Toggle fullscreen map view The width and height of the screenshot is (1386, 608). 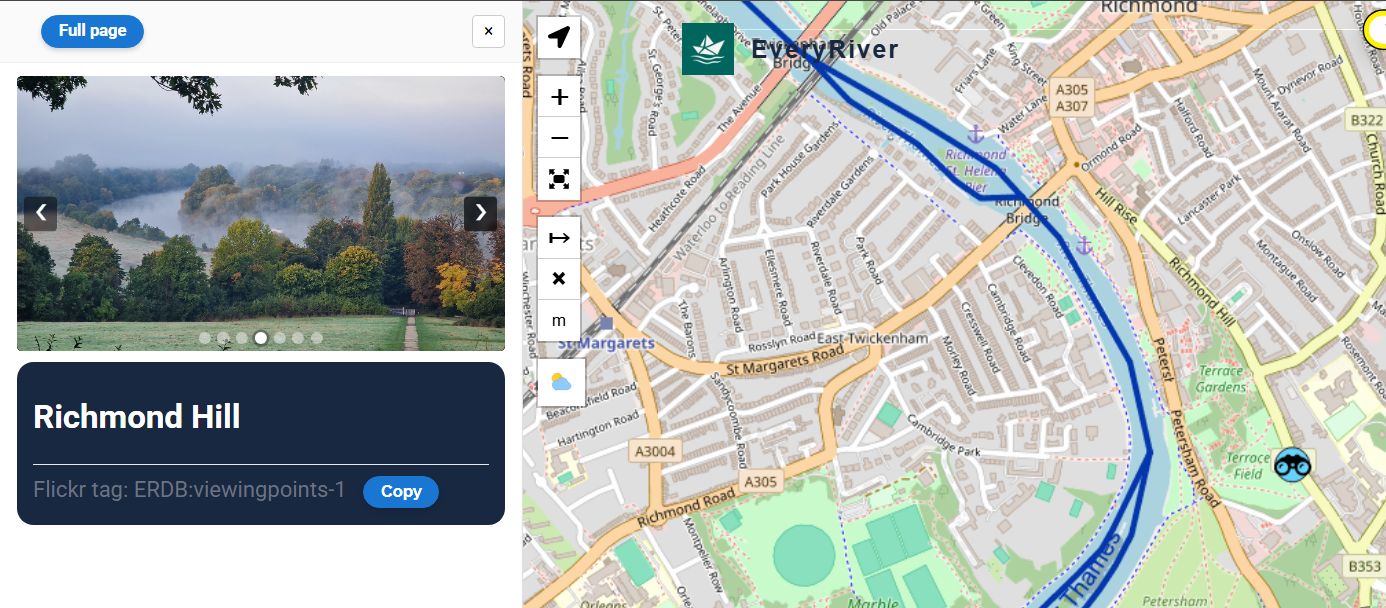(x=559, y=179)
